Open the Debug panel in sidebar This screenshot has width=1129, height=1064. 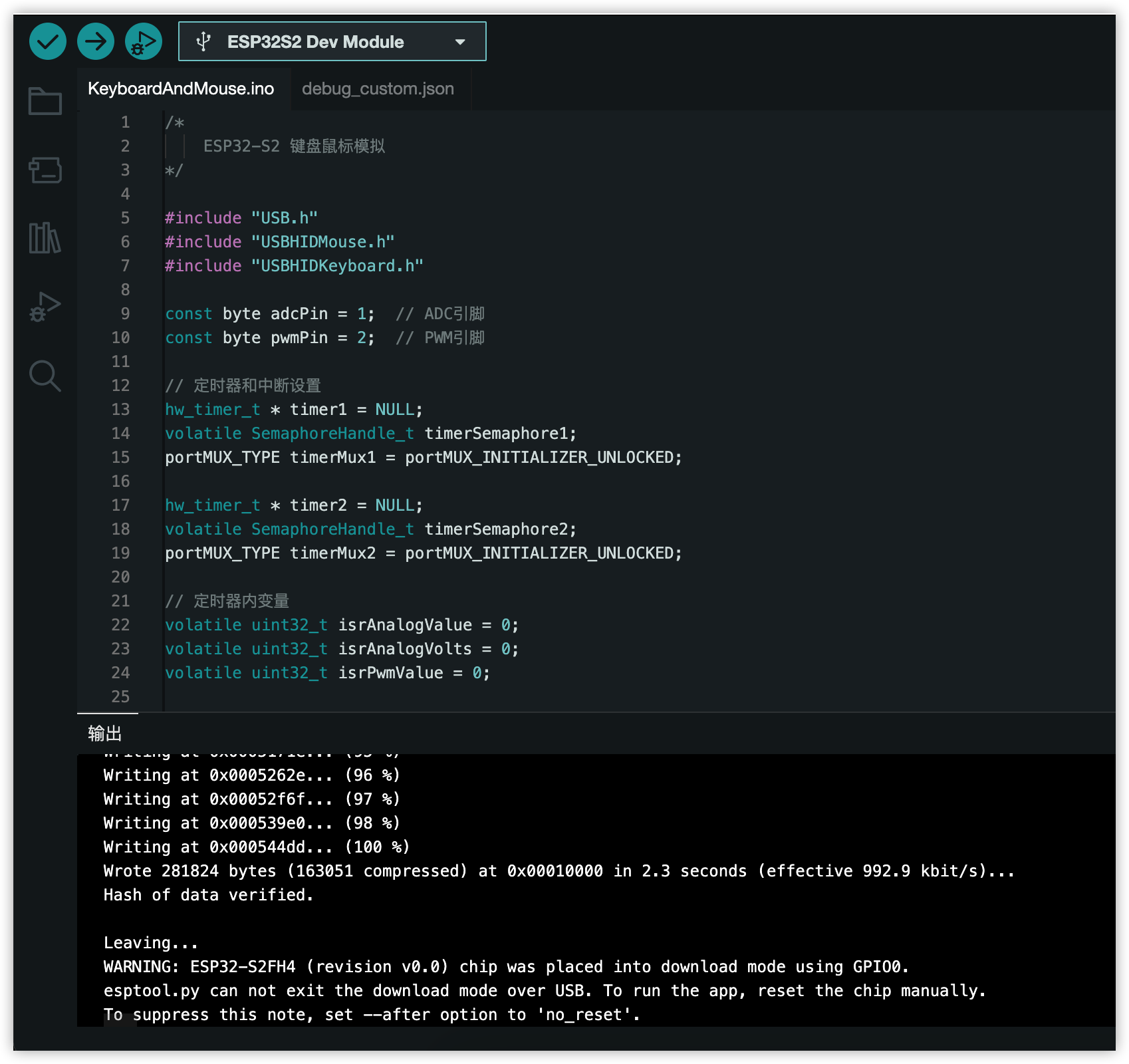point(45,307)
